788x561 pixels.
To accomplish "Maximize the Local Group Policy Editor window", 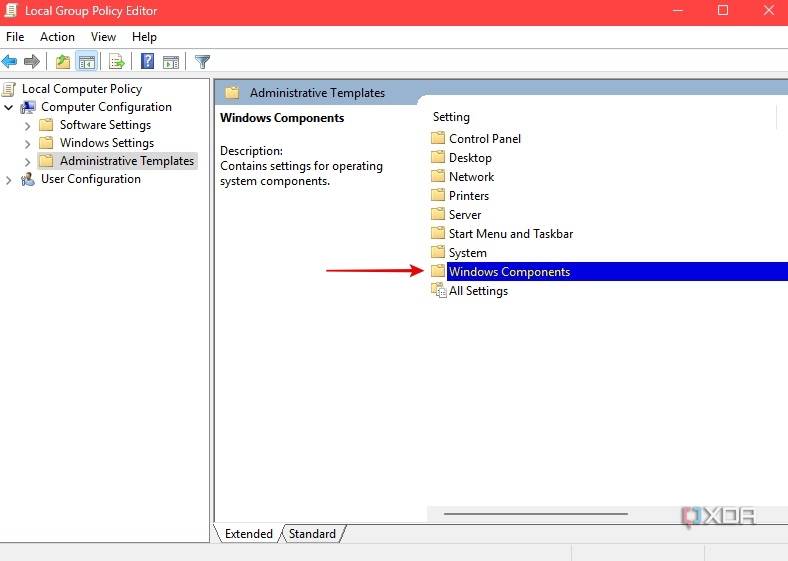I will point(723,11).
